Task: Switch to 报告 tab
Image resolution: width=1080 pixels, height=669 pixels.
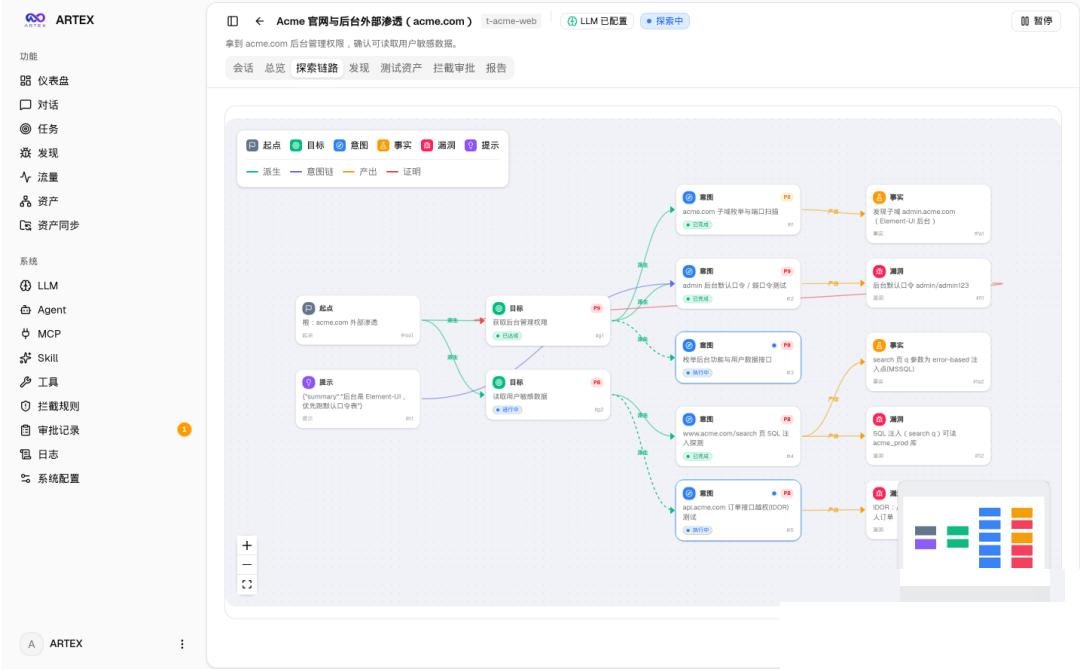Action: pyautogui.click(x=496, y=68)
